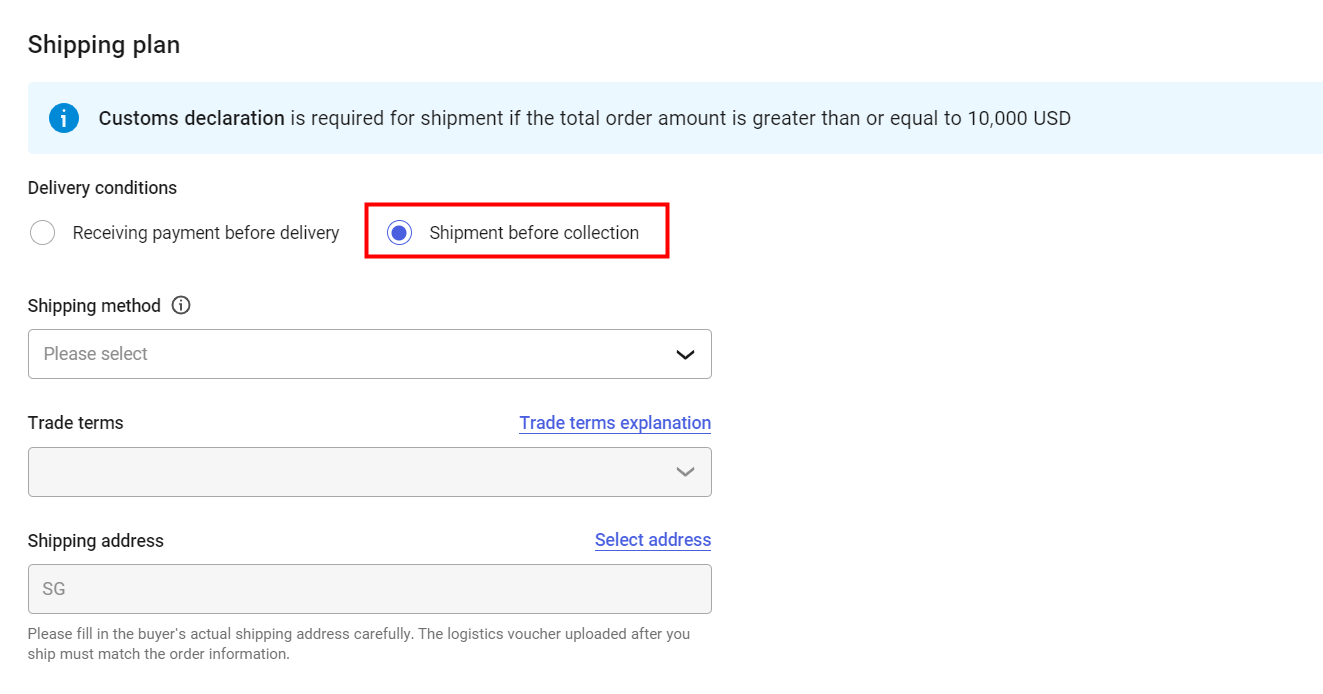1323x694 pixels.
Task: Open the Shipping method dropdown
Action: [370, 354]
